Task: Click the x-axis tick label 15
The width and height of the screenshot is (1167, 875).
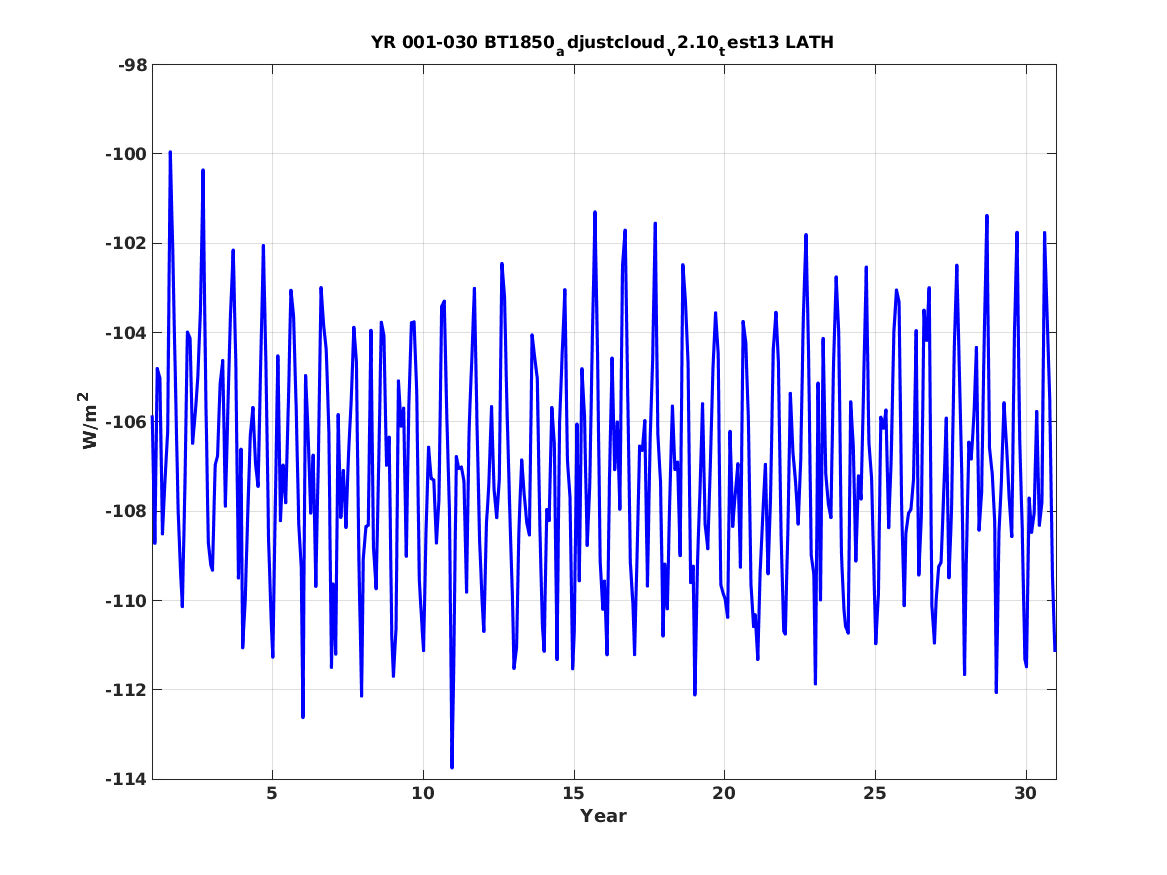Action: coord(574,794)
